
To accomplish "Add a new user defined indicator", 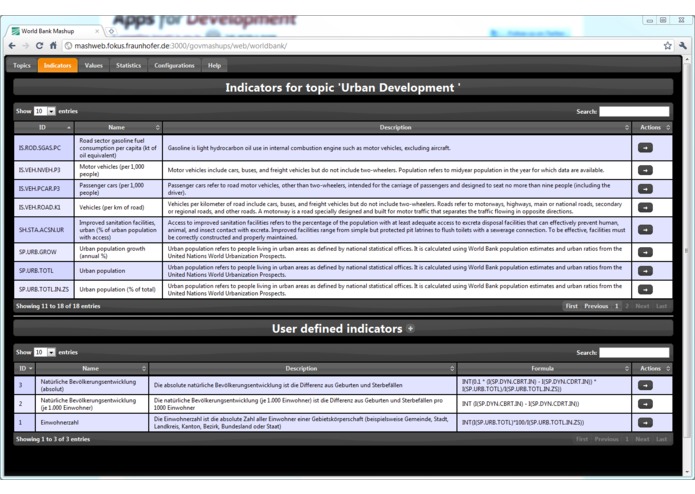I will [410, 328].
